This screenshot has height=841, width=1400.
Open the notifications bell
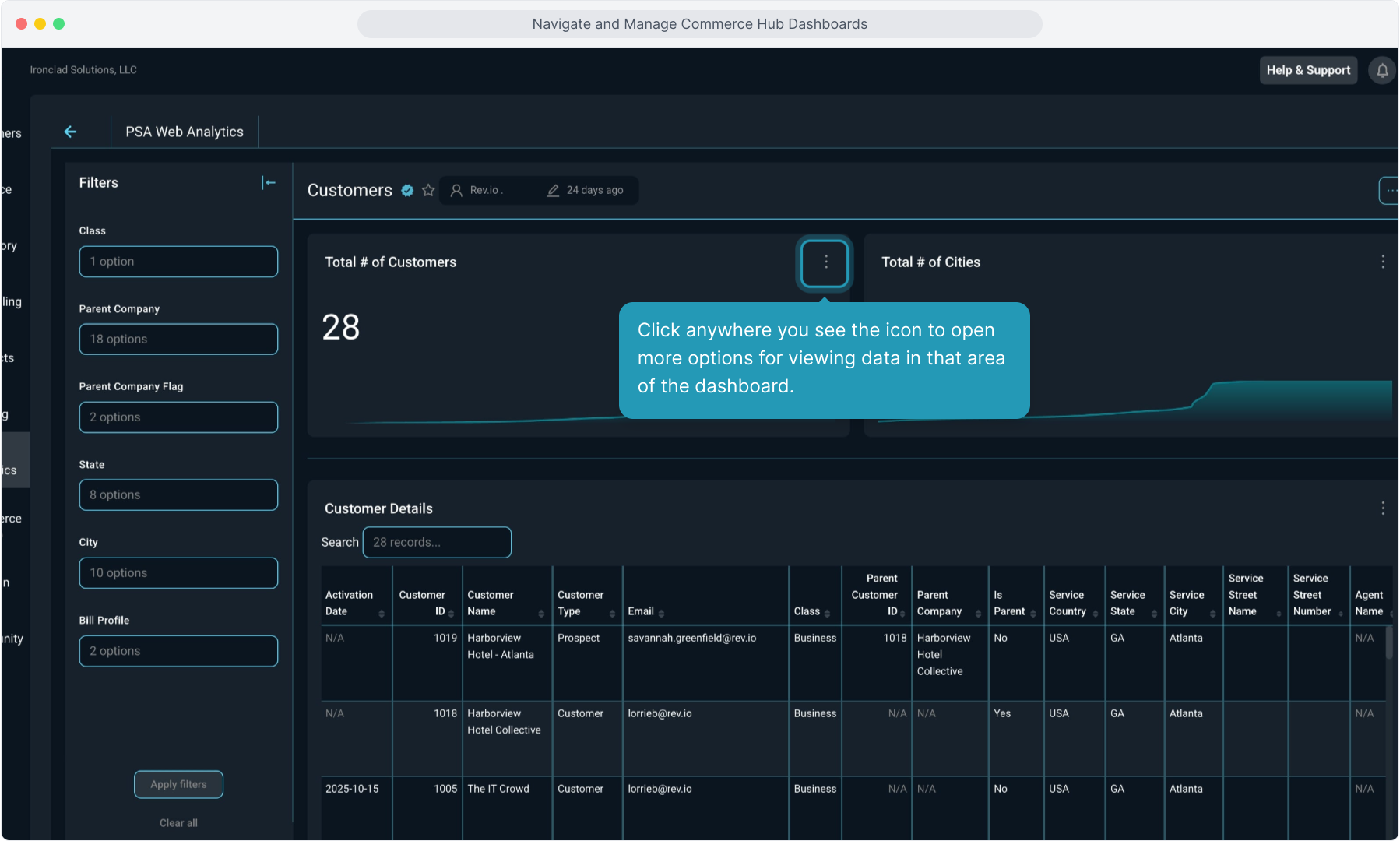[x=1382, y=70]
